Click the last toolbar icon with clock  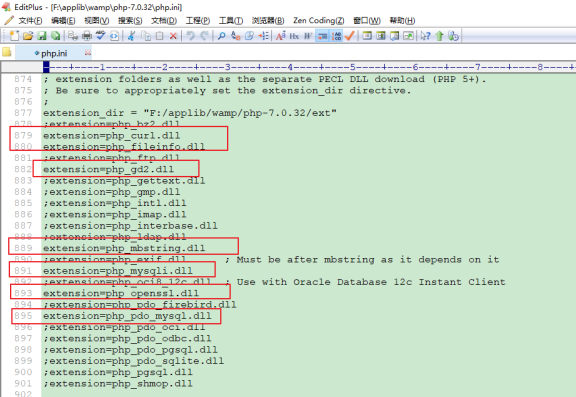coord(453,36)
